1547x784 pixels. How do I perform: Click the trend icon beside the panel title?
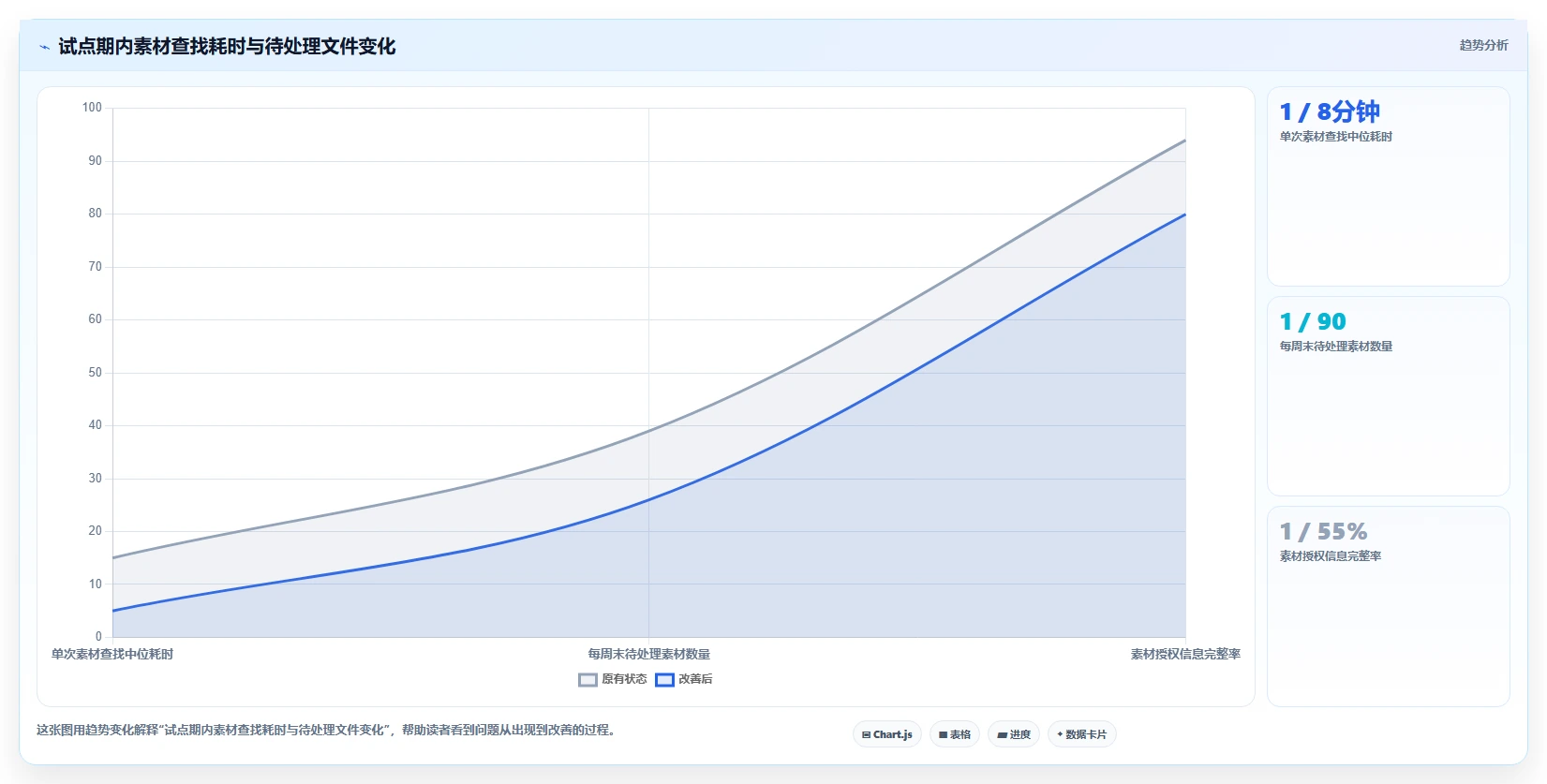pos(44,47)
